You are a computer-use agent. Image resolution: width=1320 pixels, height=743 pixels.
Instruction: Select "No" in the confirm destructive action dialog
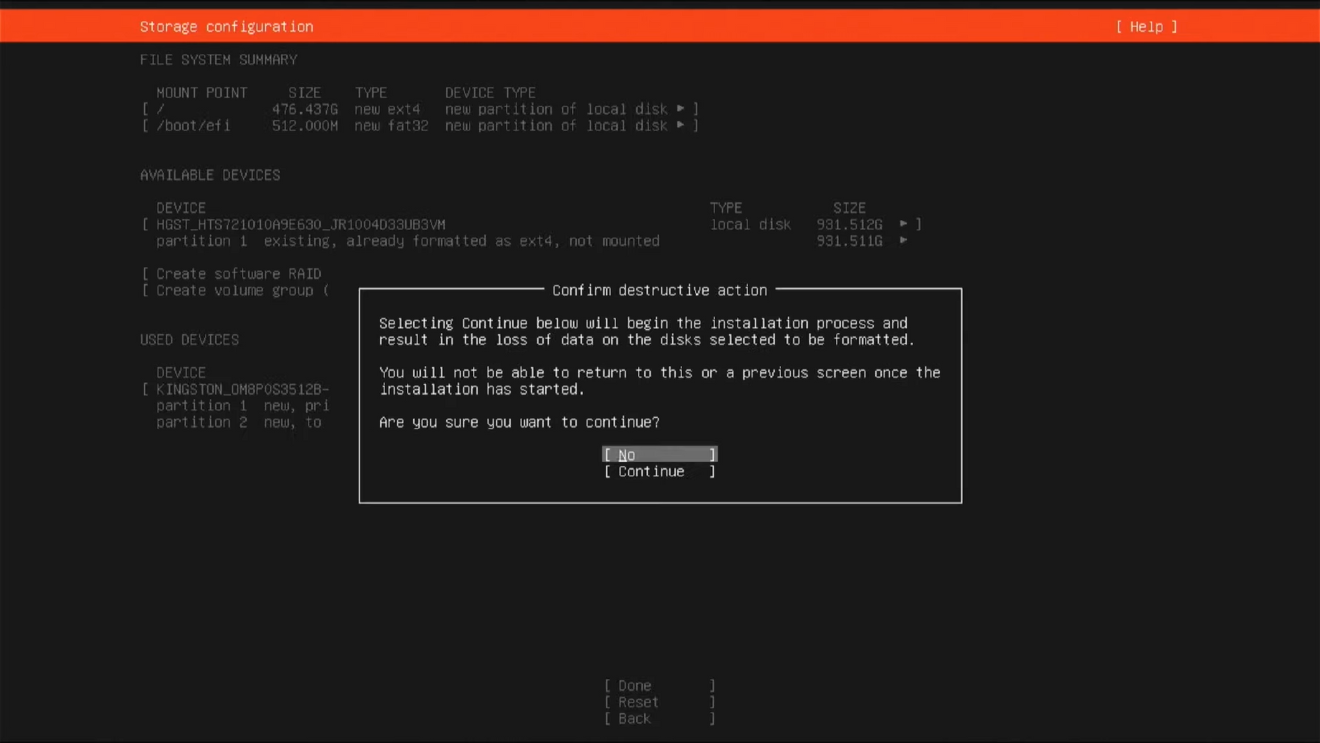point(659,454)
